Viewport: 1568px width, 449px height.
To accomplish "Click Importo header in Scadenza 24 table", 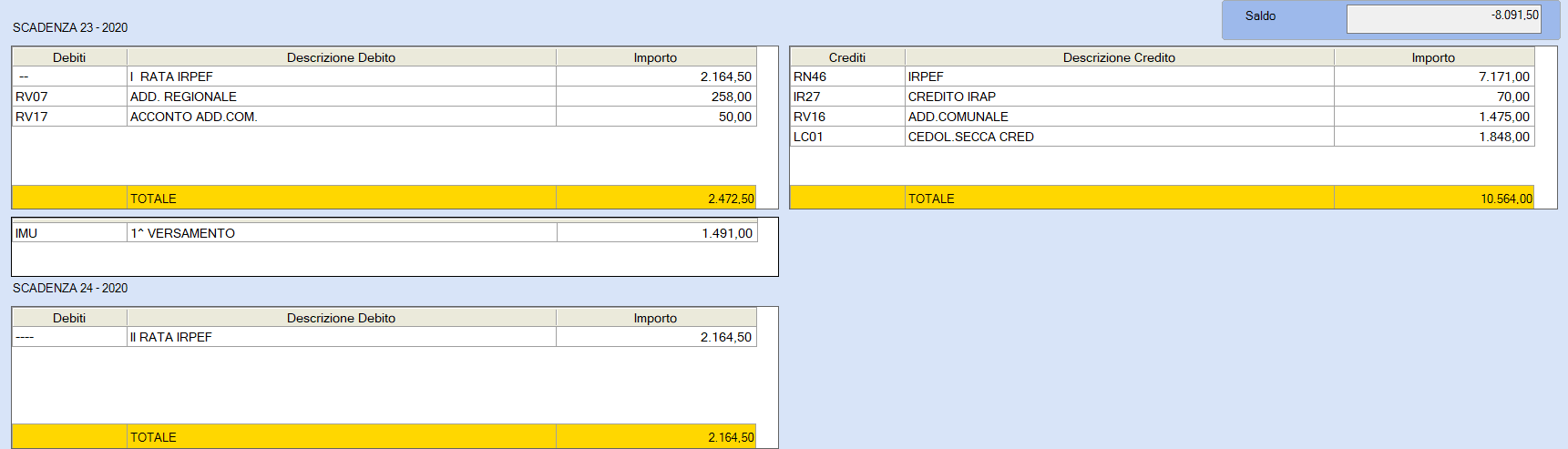I will [x=656, y=318].
